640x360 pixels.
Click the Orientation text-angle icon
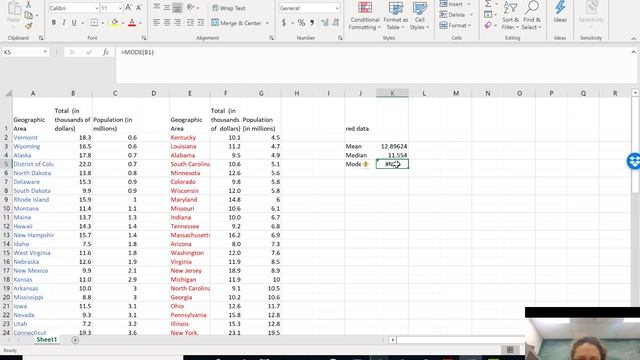190,7
